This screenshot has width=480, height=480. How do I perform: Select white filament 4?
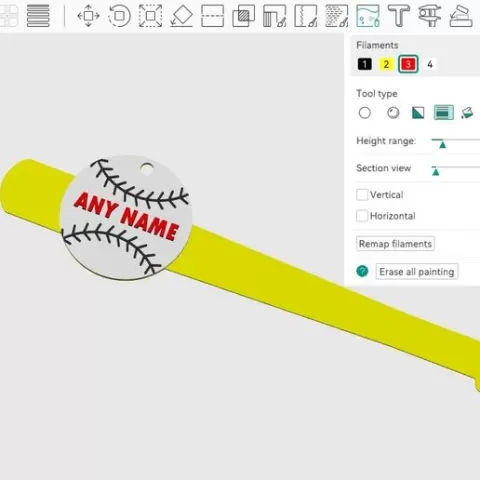(430, 64)
